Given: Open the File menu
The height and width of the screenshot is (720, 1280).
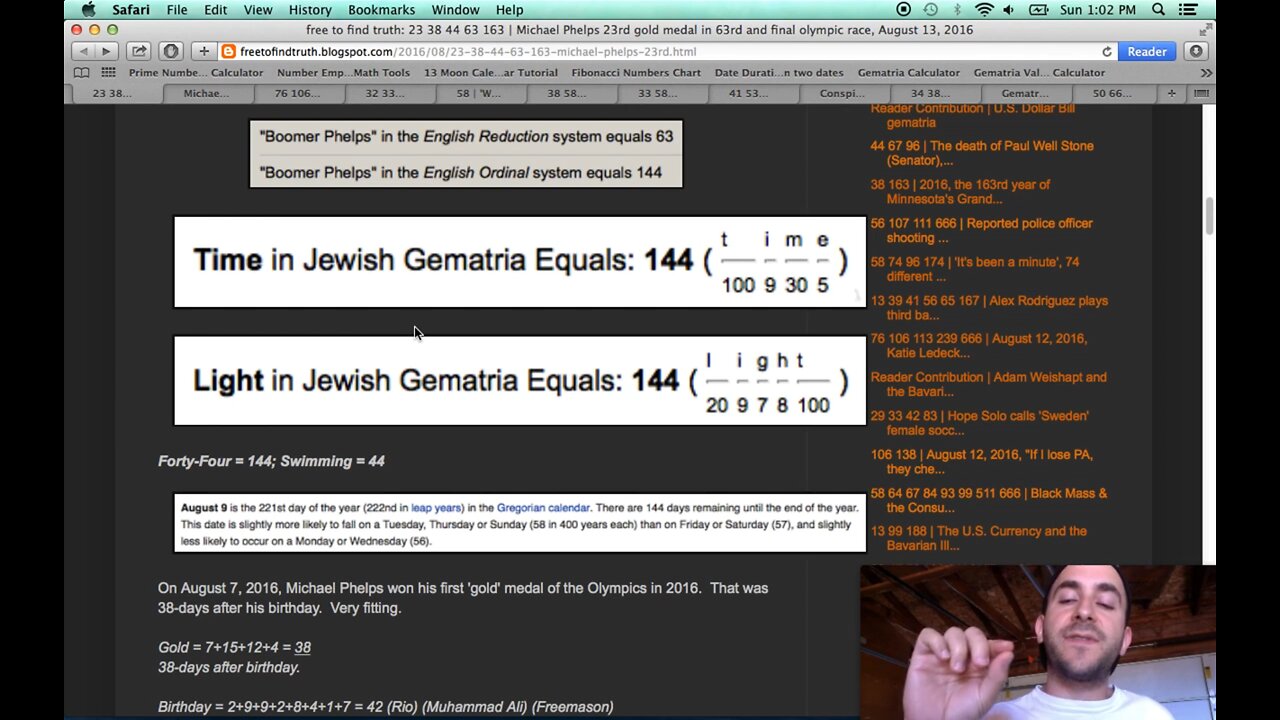Looking at the screenshot, I should pyautogui.click(x=177, y=10).
